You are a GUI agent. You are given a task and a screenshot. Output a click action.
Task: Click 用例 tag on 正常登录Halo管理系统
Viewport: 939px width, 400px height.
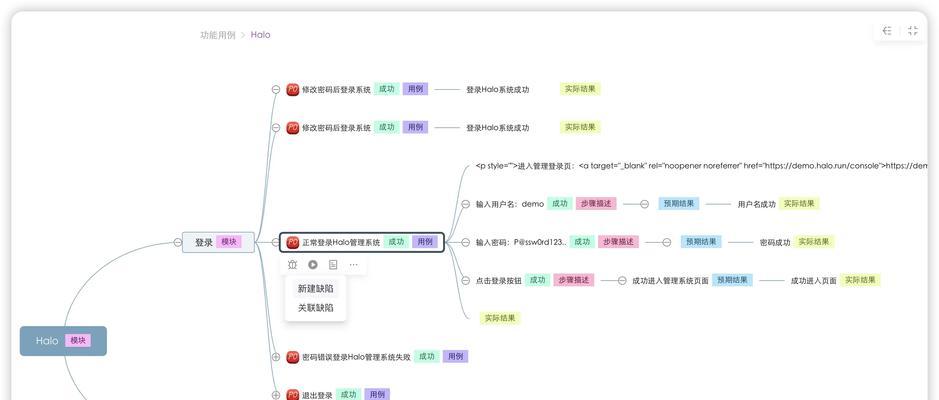(425, 242)
